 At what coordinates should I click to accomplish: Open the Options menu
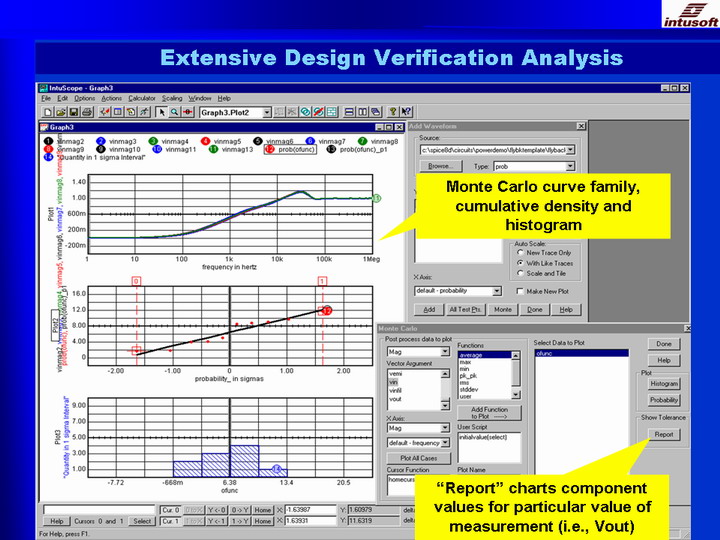pos(84,98)
